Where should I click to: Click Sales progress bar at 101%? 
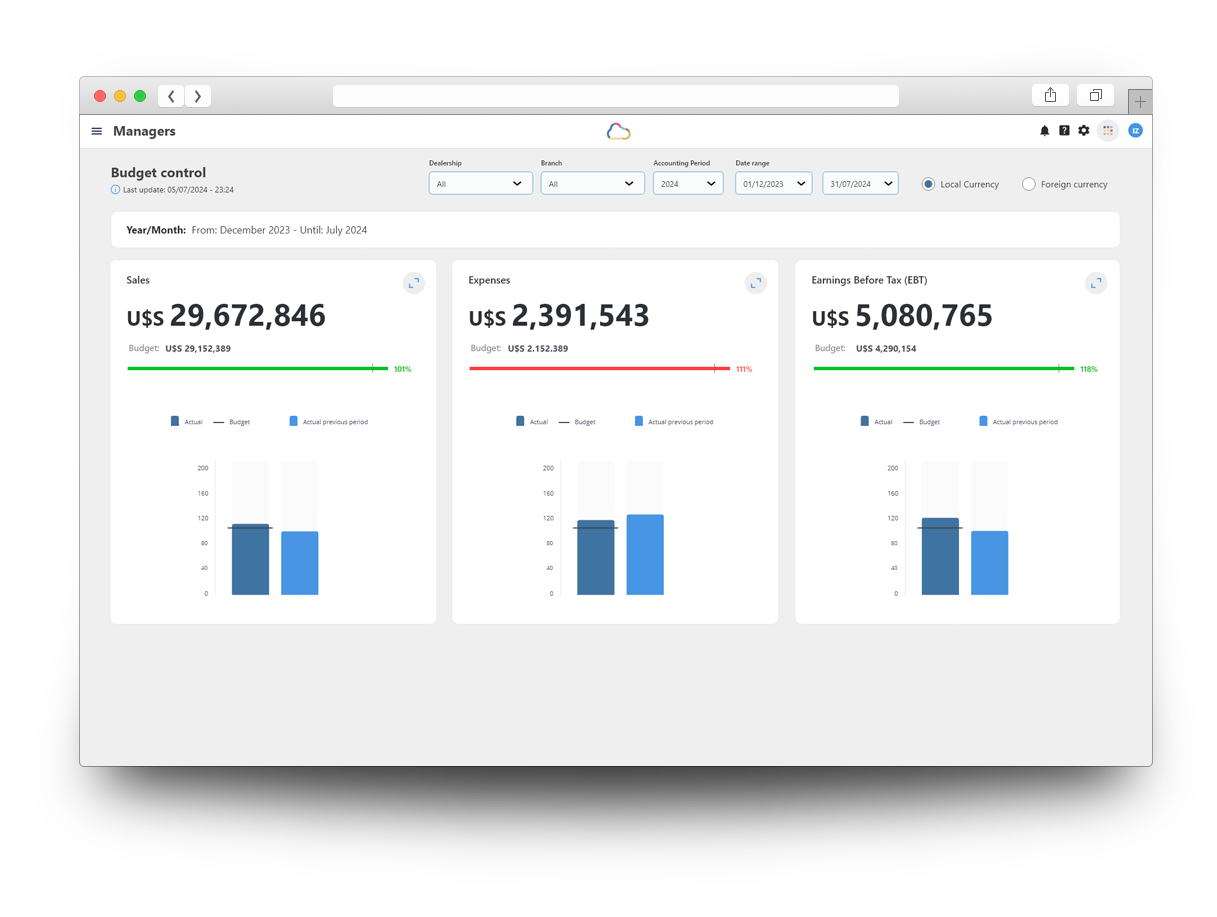pyautogui.click(x=258, y=369)
